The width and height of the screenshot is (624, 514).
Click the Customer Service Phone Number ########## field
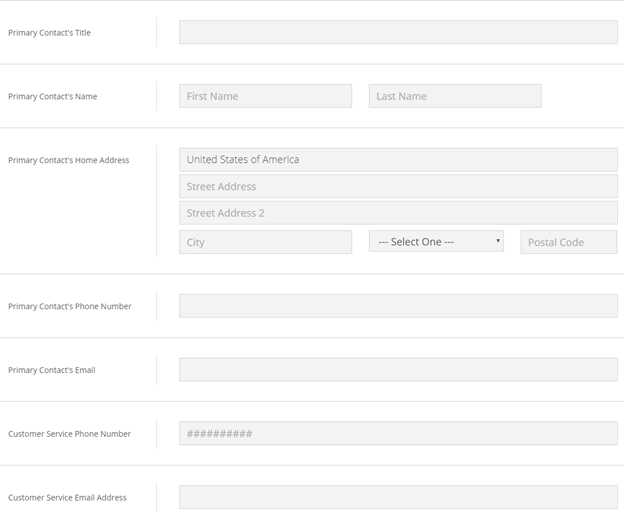[398, 434]
